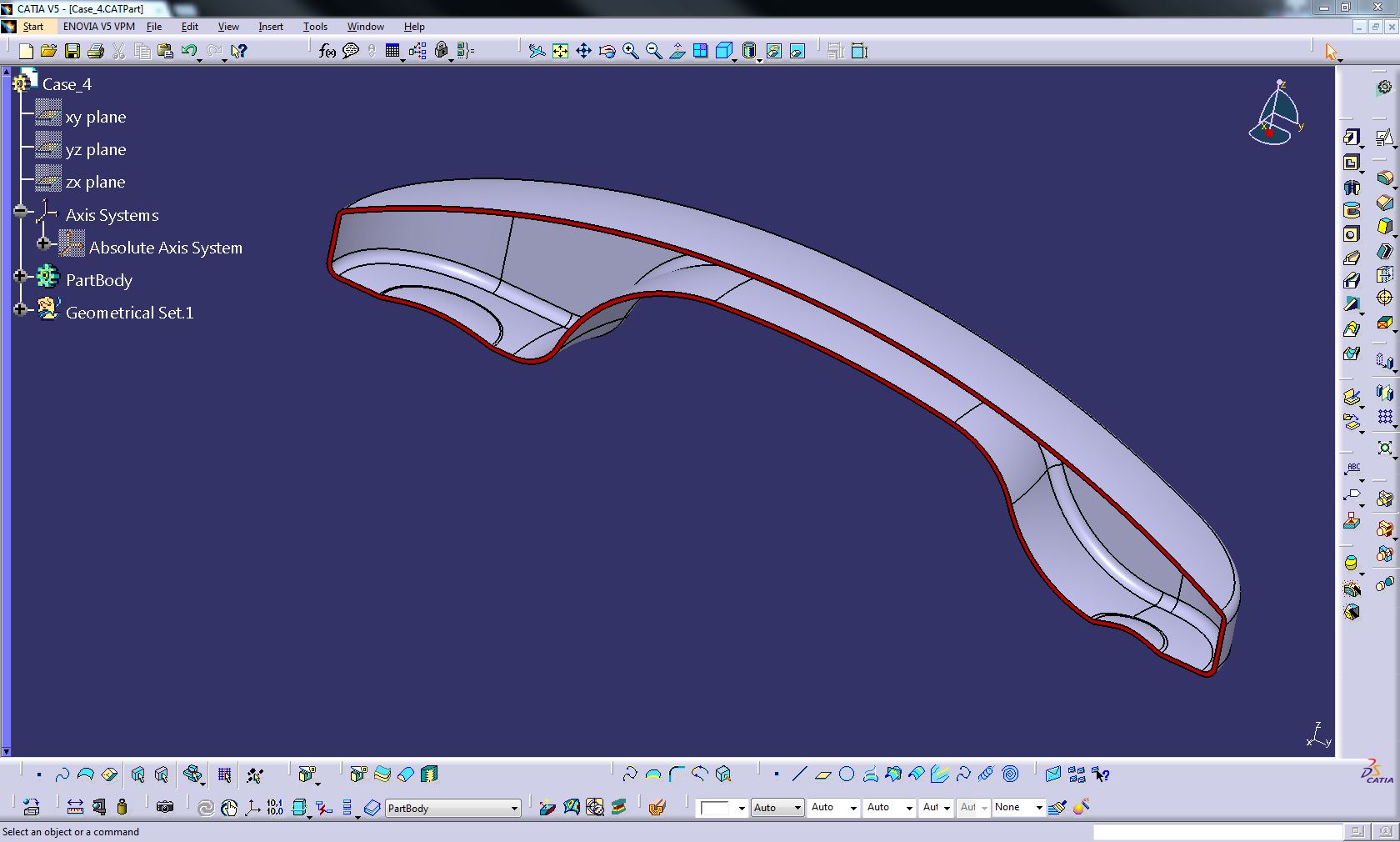Expand the Absolute Axis System node
This screenshot has width=1400, height=842.
43,243
